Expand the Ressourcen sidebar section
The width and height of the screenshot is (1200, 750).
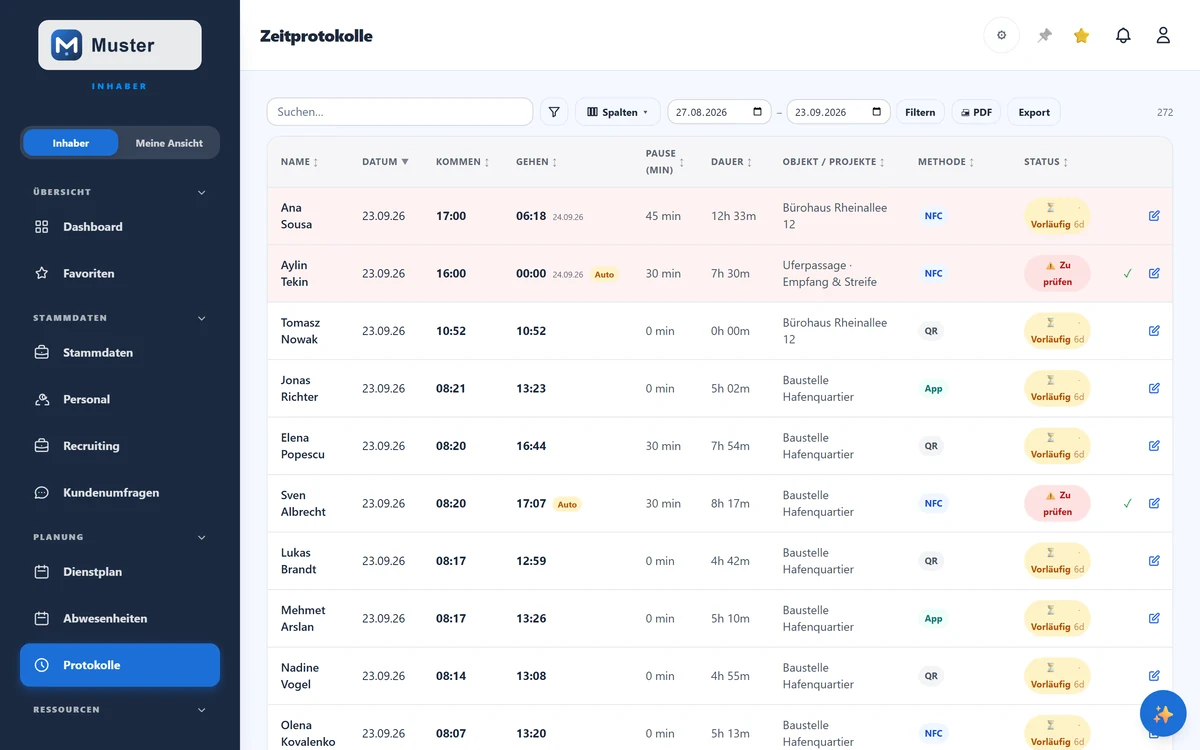(x=201, y=710)
